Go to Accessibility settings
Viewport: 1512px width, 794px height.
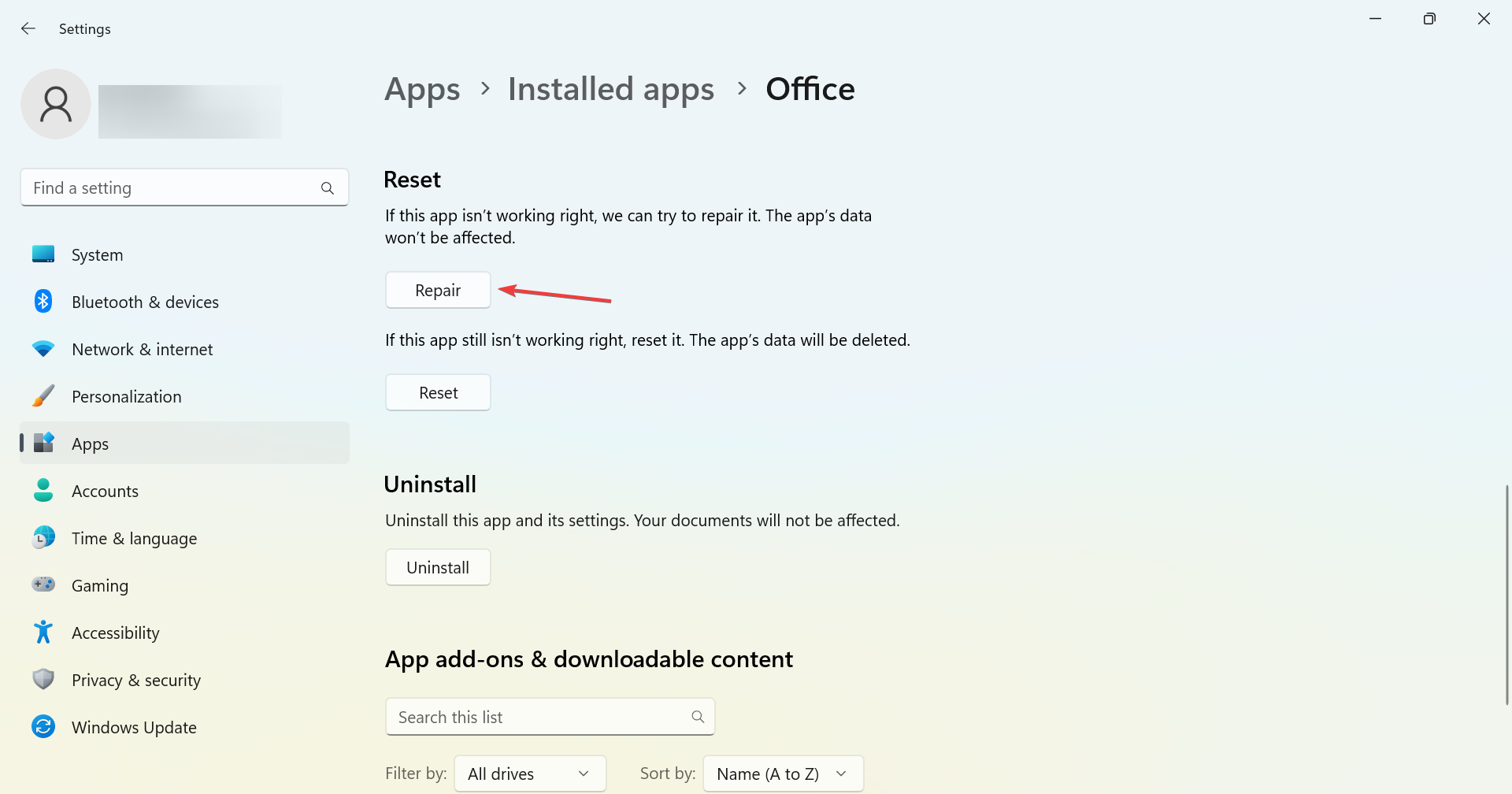click(x=184, y=633)
